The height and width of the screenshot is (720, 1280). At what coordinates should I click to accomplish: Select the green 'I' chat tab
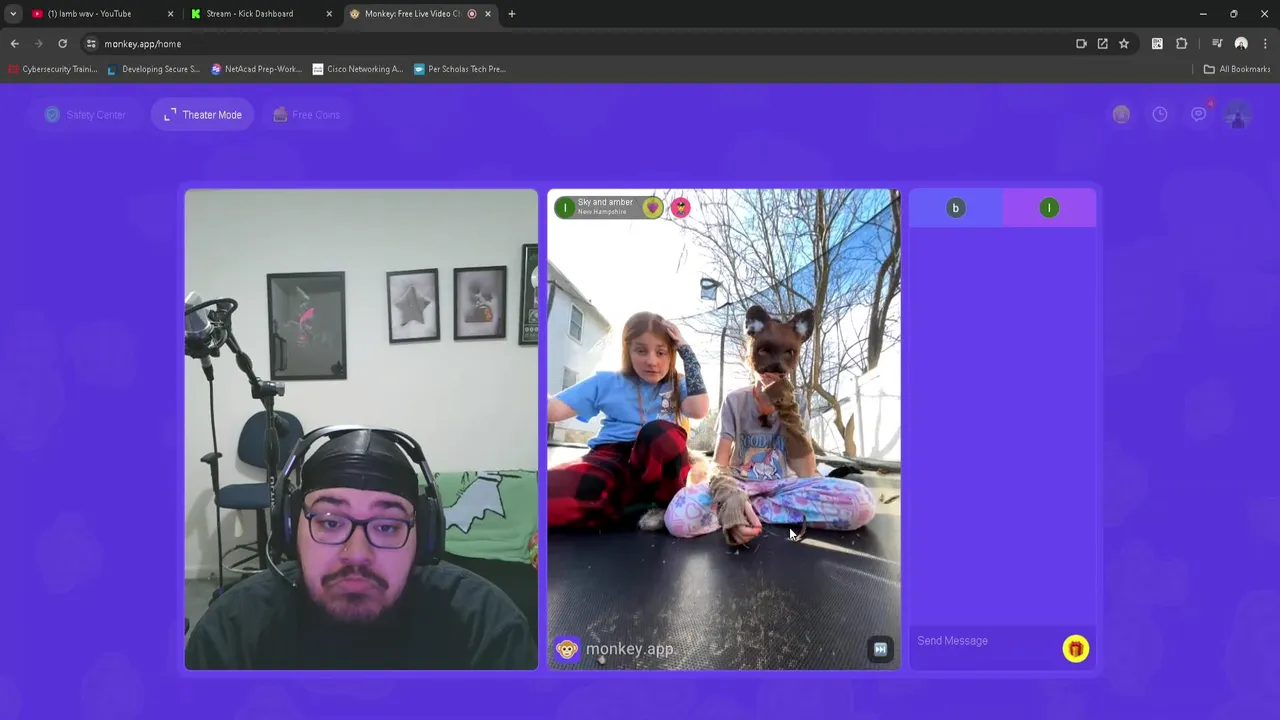(1049, 208)
